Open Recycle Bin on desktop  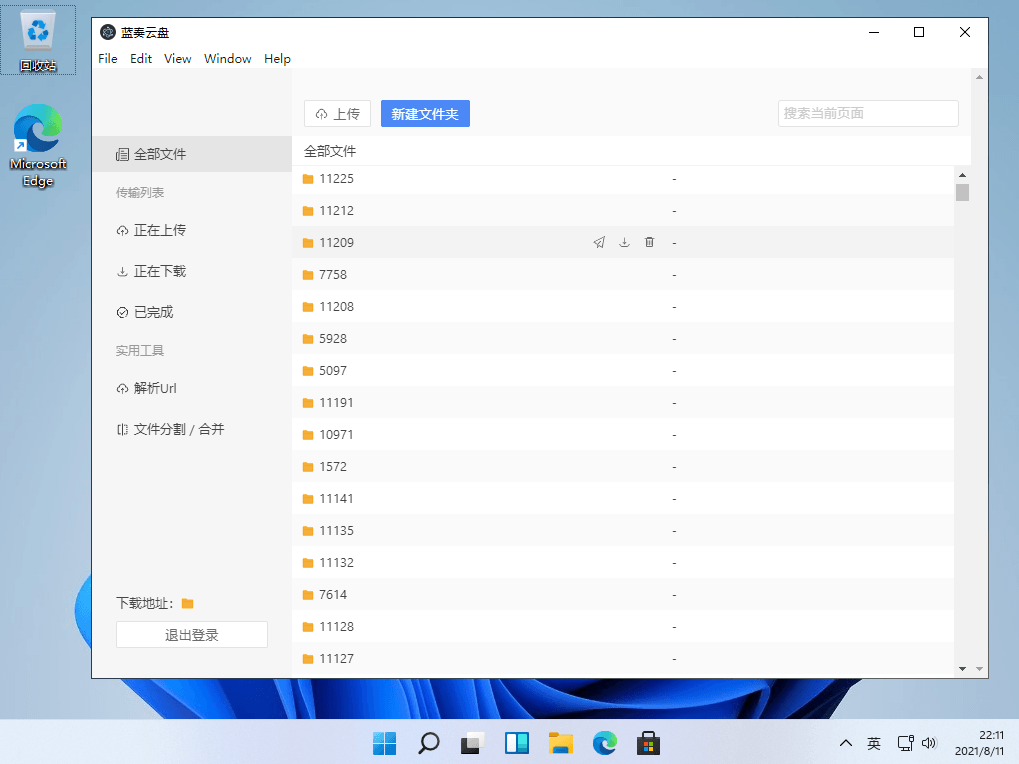pos(38,40)
